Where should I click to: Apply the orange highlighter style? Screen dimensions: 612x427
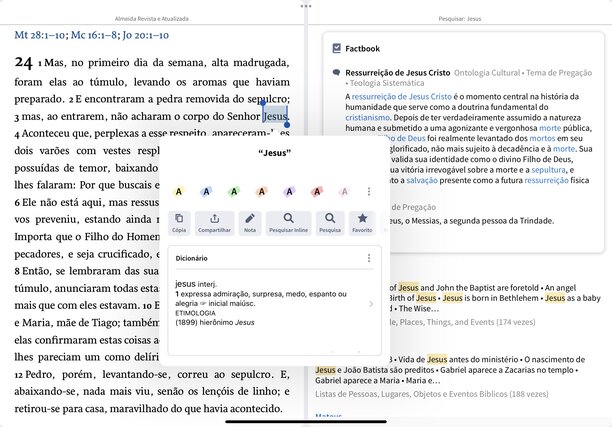tap(262, 192)
